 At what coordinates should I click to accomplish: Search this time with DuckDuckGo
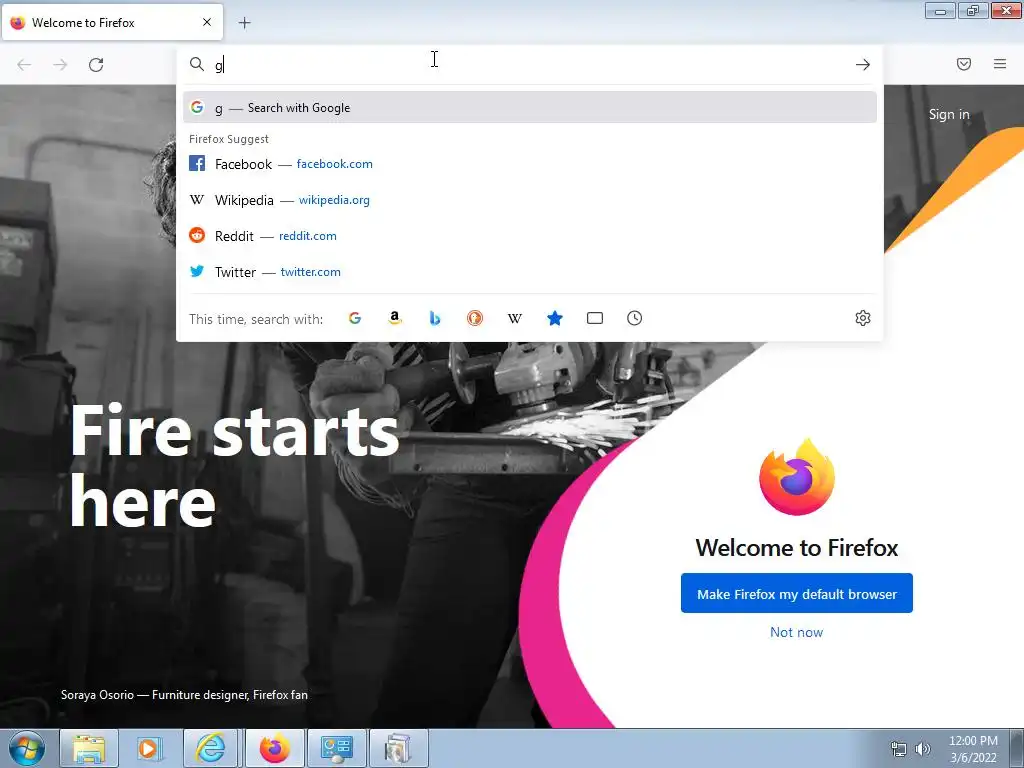(475, 318)
